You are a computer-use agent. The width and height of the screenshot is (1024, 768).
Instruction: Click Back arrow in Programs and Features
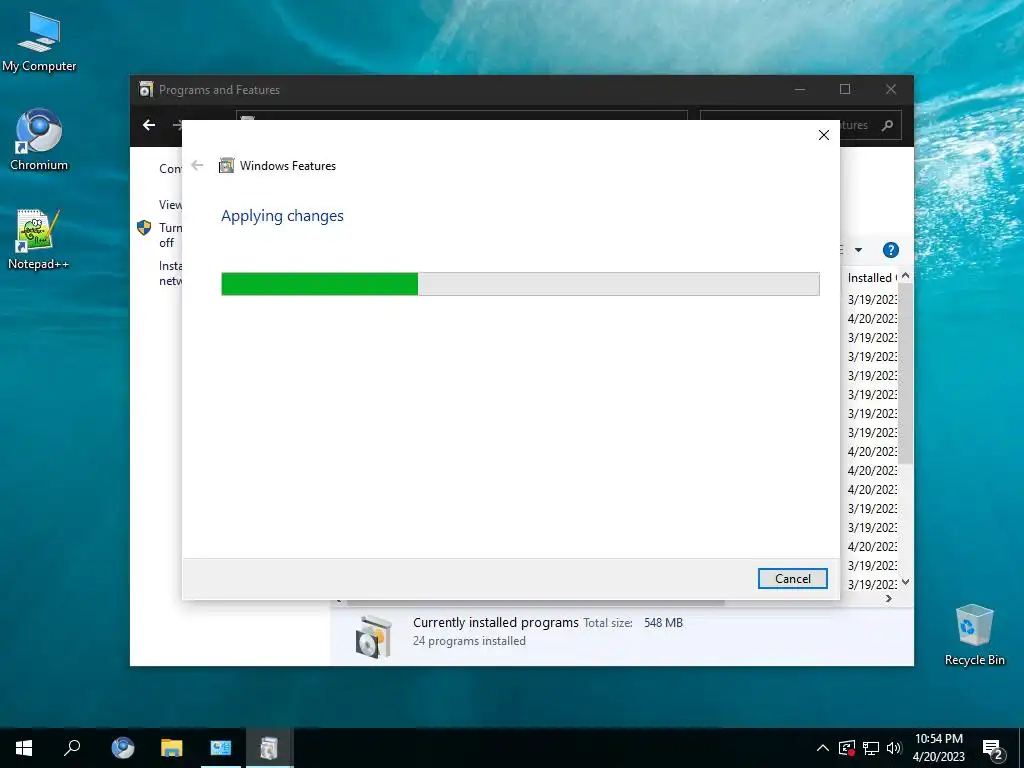tap(149, 125)
